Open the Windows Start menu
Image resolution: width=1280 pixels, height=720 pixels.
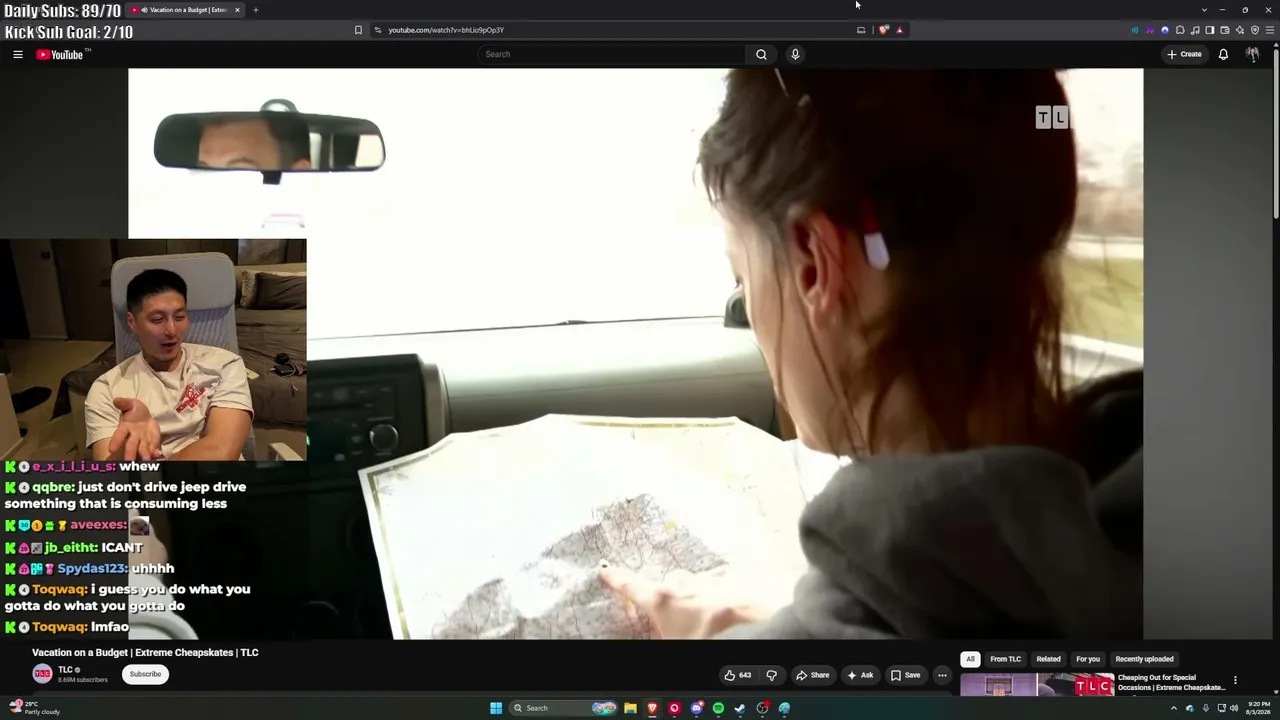496,708
